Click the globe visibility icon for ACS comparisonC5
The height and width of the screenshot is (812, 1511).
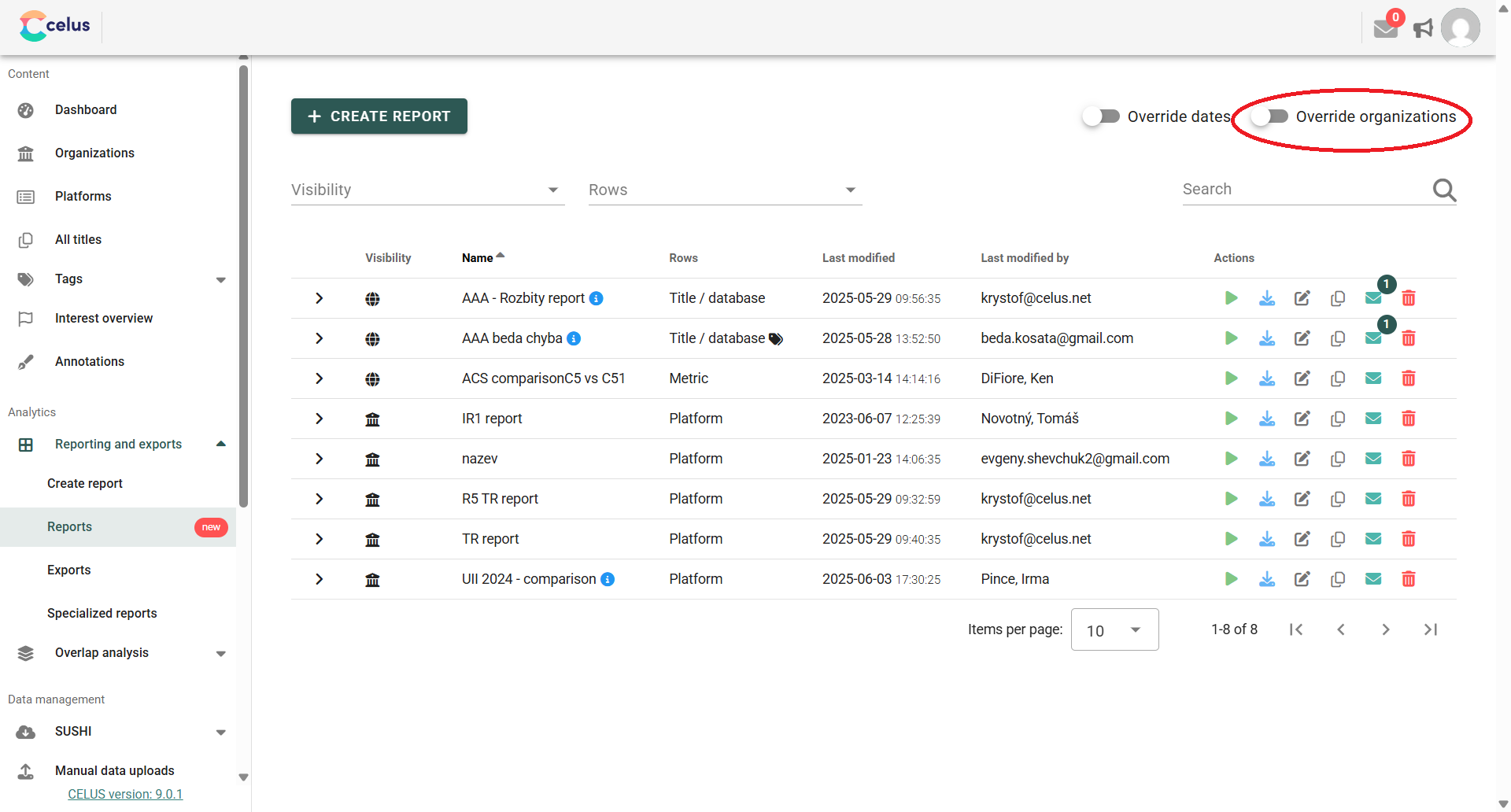tap(372, 379)
